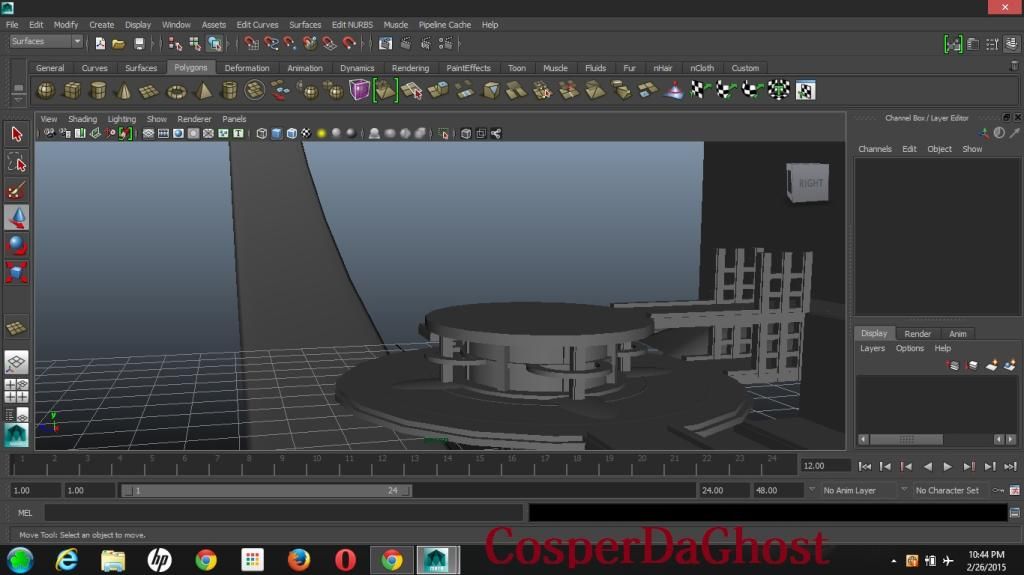Click the RIGHT face of view cube

click(x=810, y=183)
